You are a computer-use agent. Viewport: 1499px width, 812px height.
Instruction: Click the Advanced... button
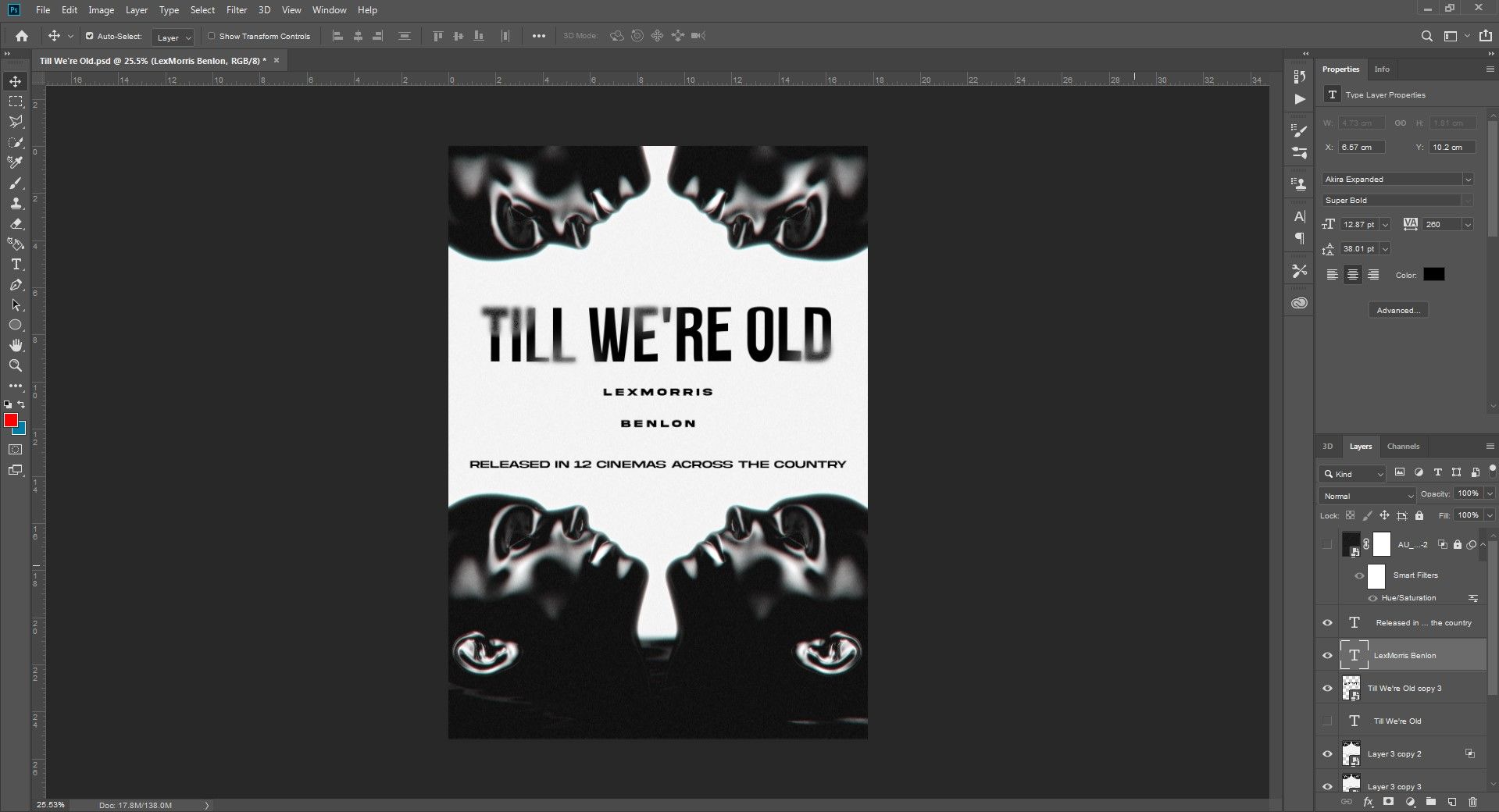pyautogui.click(x=1398, y=311)
